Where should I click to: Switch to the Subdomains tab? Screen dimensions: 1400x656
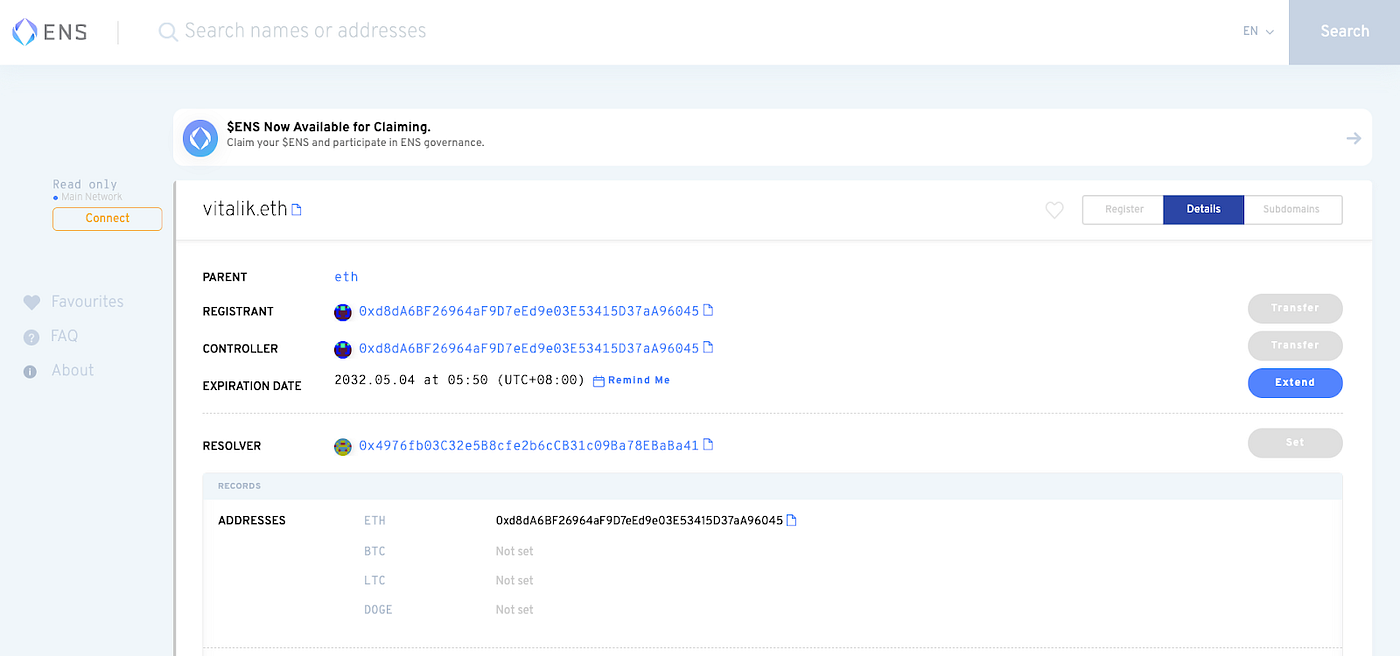pos(1293,209)
